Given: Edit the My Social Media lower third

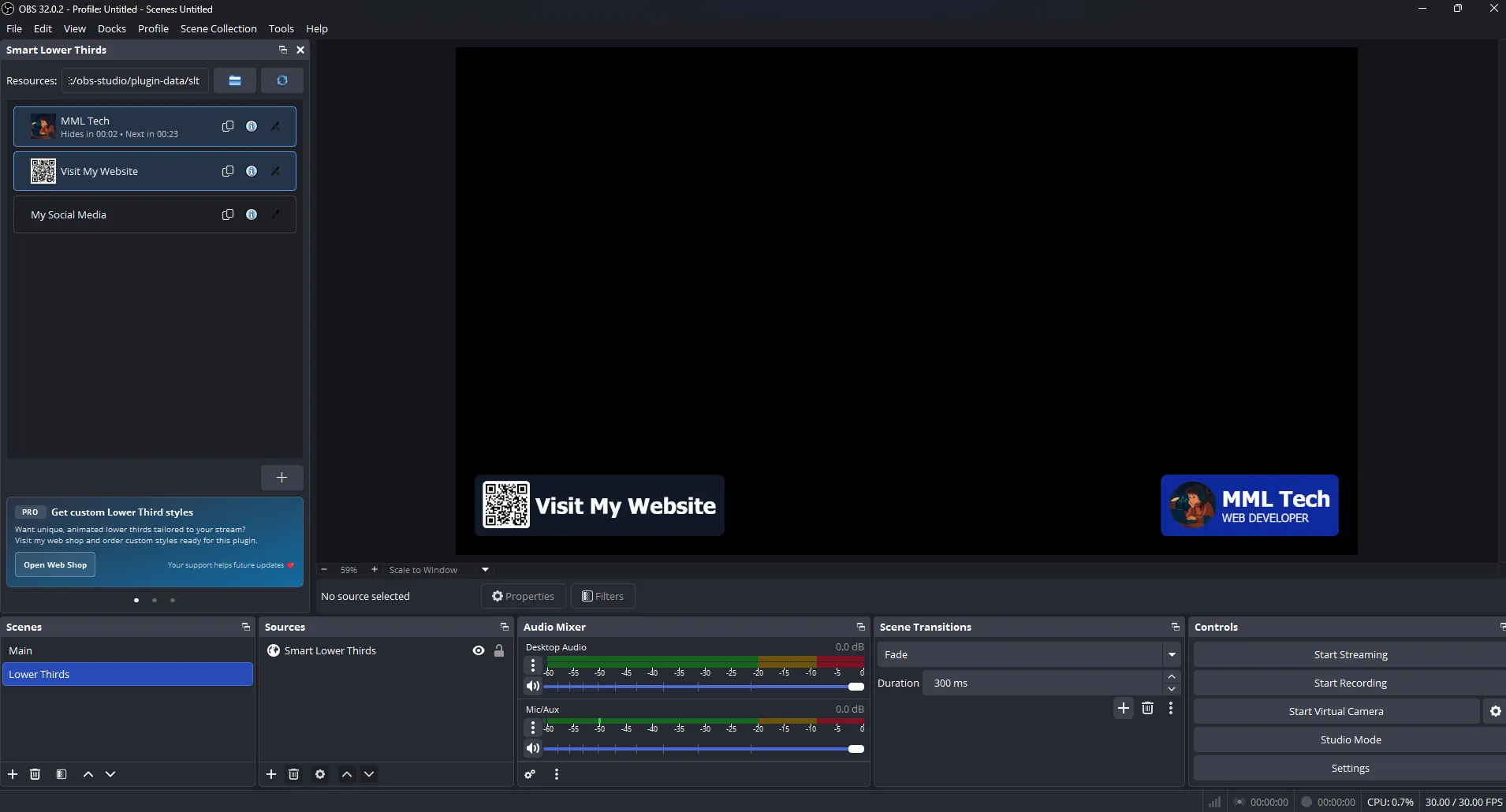Looking at the screenshot, I should 276,214.
